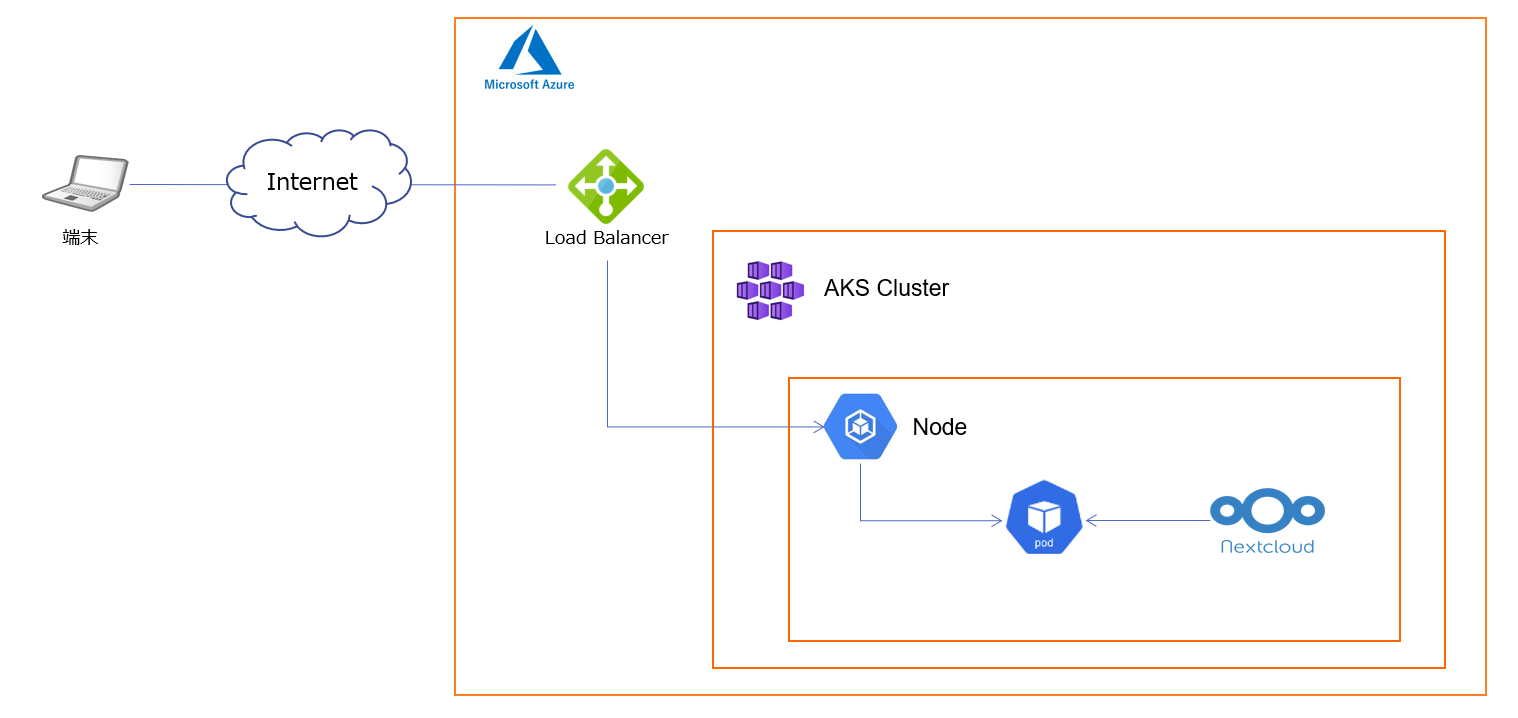Select the pod label under the cube icon
The width and height of the screenshot is (1518, 718).
point(1043,543)
